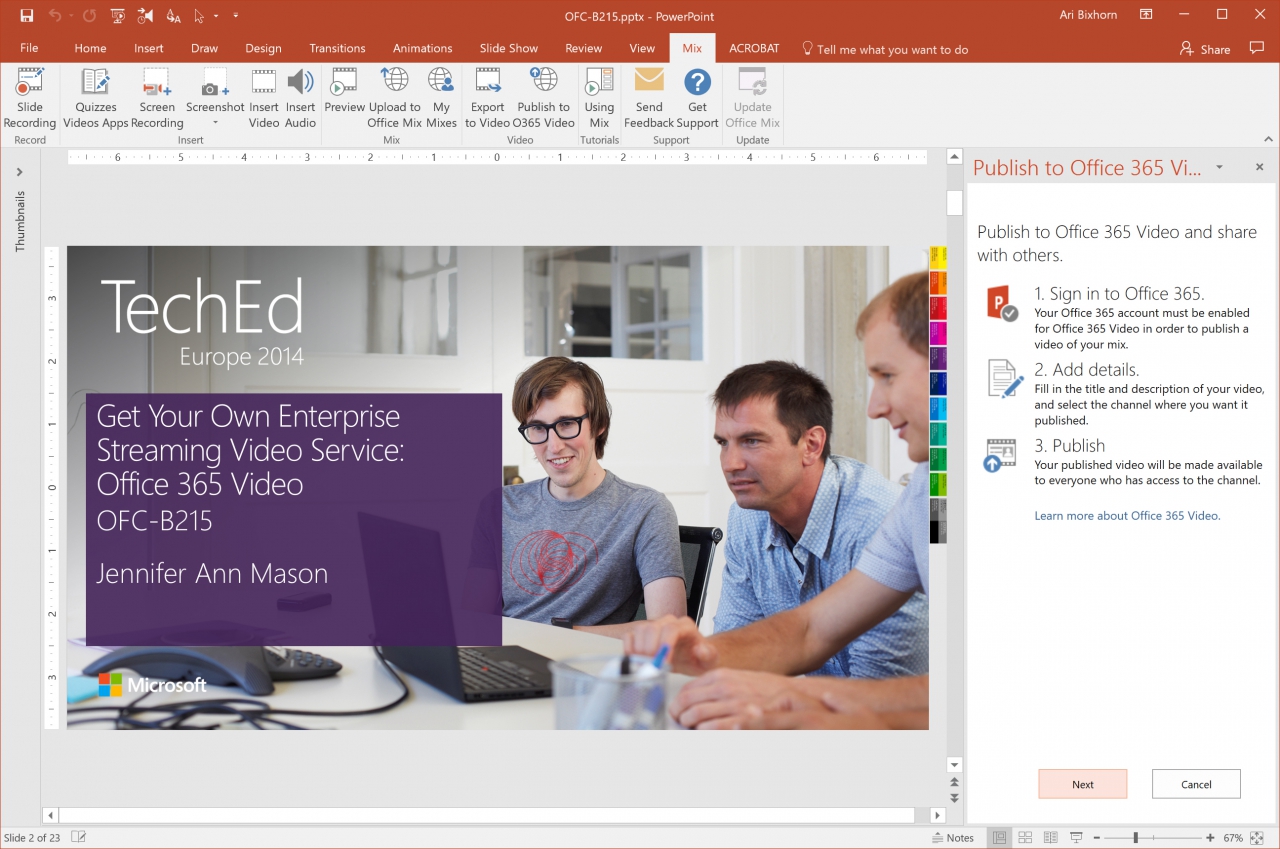Open Ribbon Display Options

click(1147, 15)
